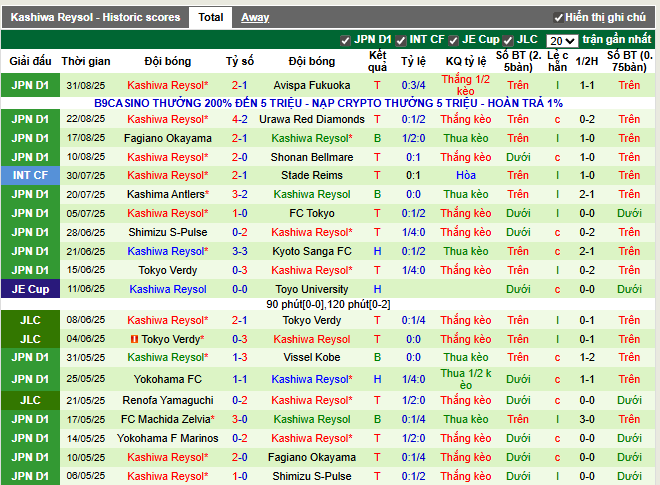The width and height of the screenshot is (660, 485).
Task: Open Kyoto Sanga FC team link
Action: click(x=311, y=251)
